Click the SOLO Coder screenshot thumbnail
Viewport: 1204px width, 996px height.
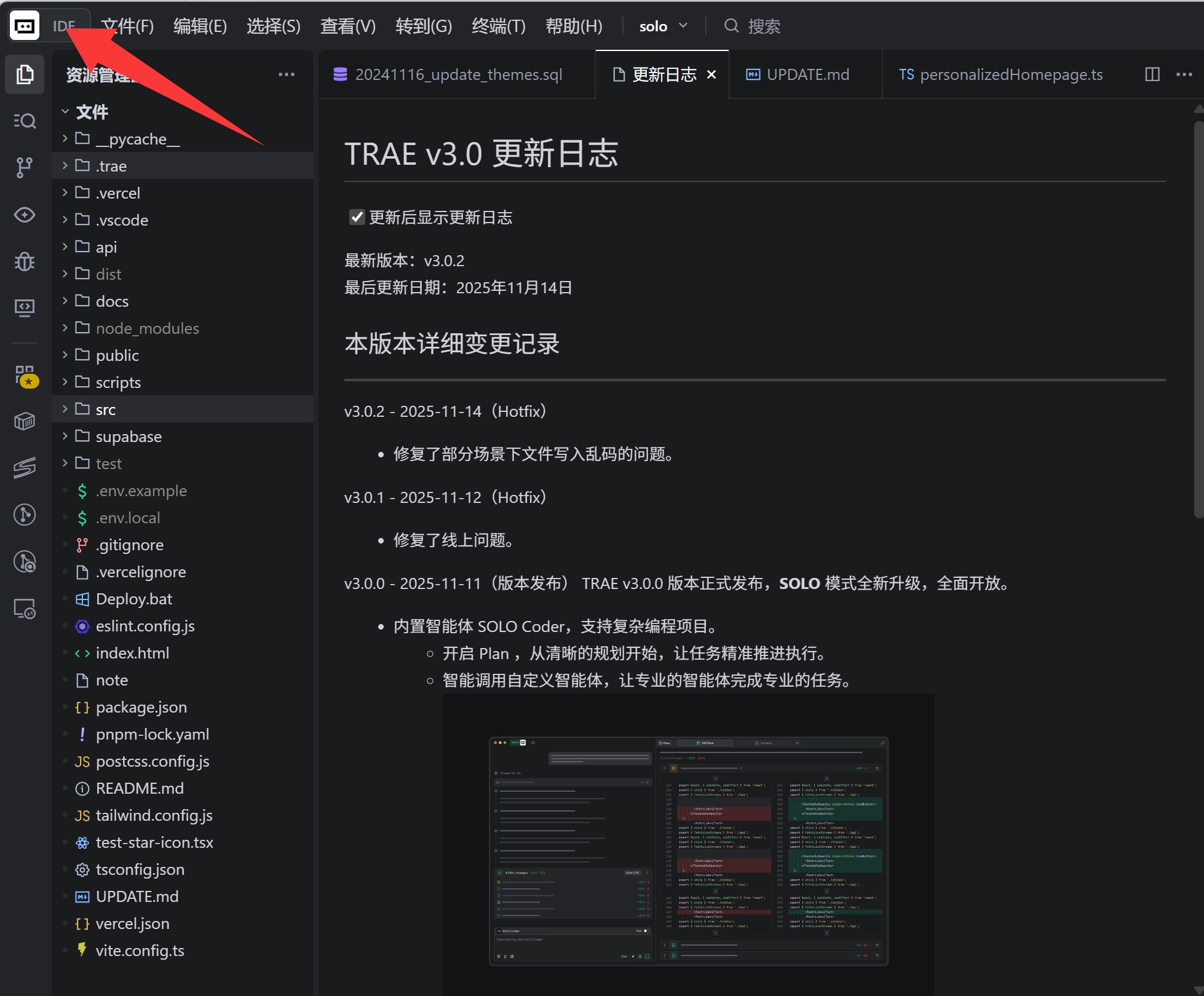(x=688, y=851)
